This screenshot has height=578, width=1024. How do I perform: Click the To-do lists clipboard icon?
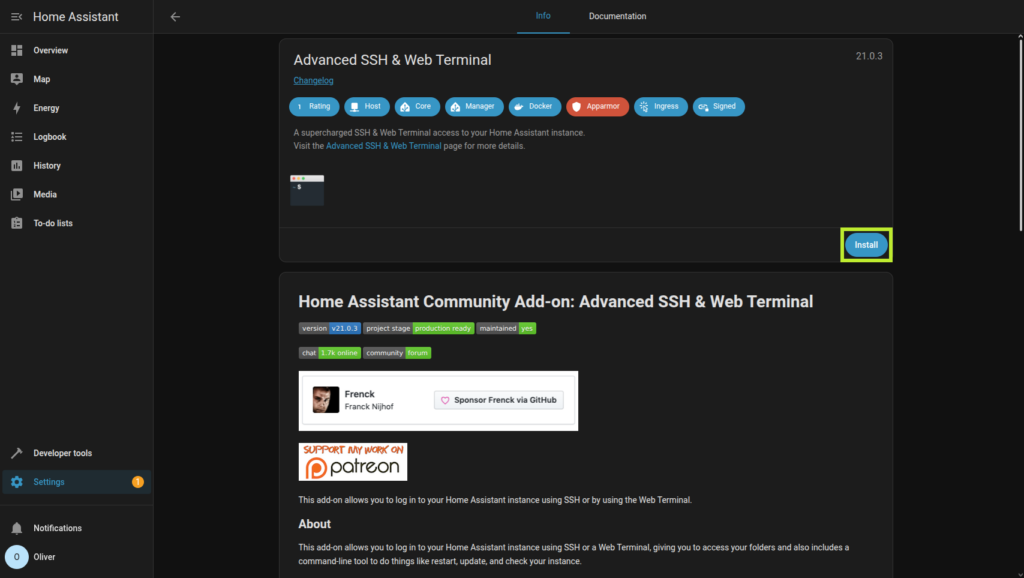(x=17, y=223)
